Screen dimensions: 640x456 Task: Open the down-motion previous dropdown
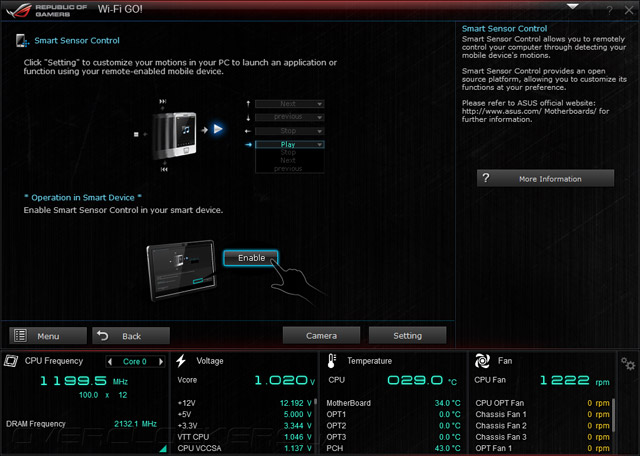point(289,117)
